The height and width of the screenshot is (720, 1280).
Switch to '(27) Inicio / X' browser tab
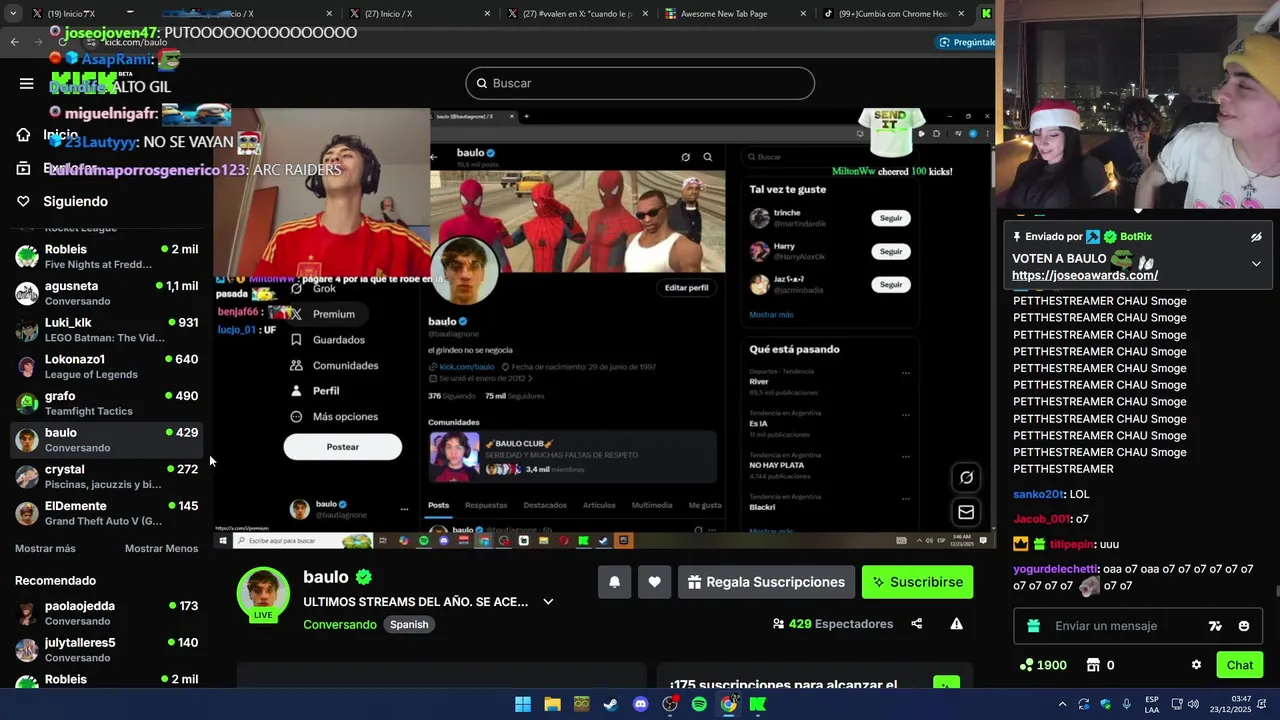tap(420, 14)
